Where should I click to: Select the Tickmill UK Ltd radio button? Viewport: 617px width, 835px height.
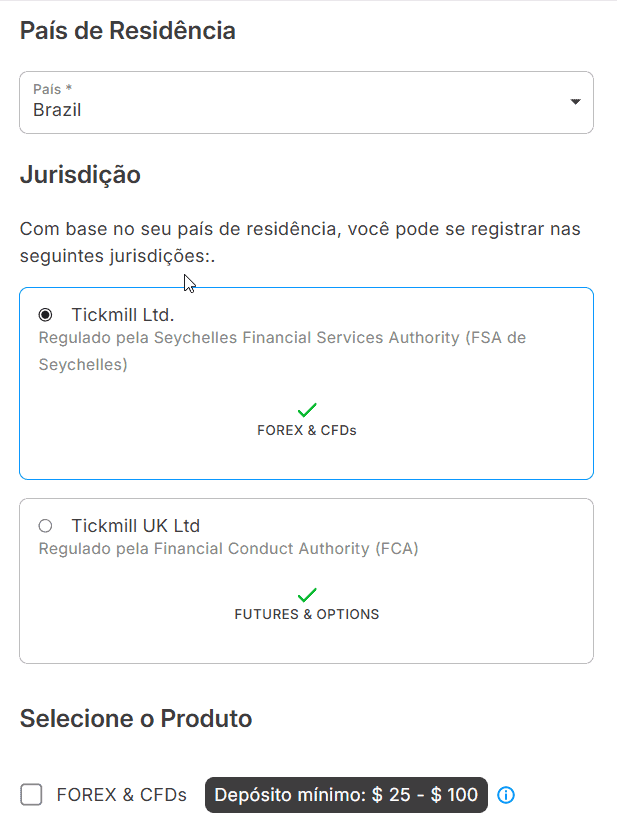pyautogui.click(x=44, y=525)
